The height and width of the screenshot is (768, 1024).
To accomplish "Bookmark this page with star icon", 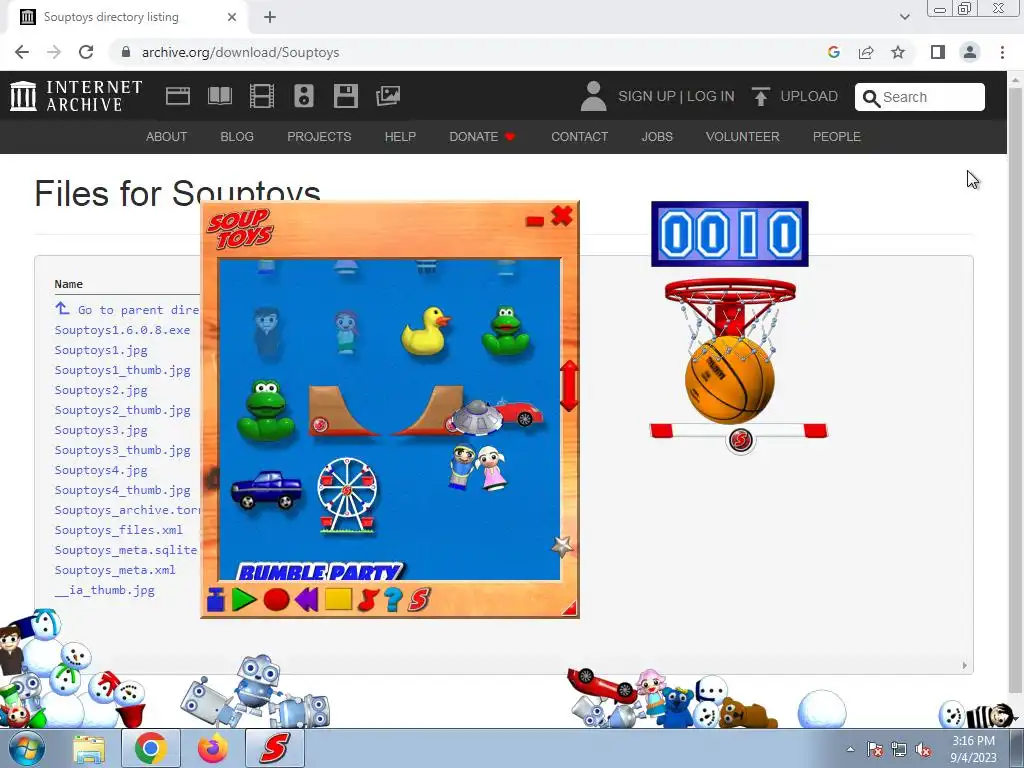I will point(898,52).
